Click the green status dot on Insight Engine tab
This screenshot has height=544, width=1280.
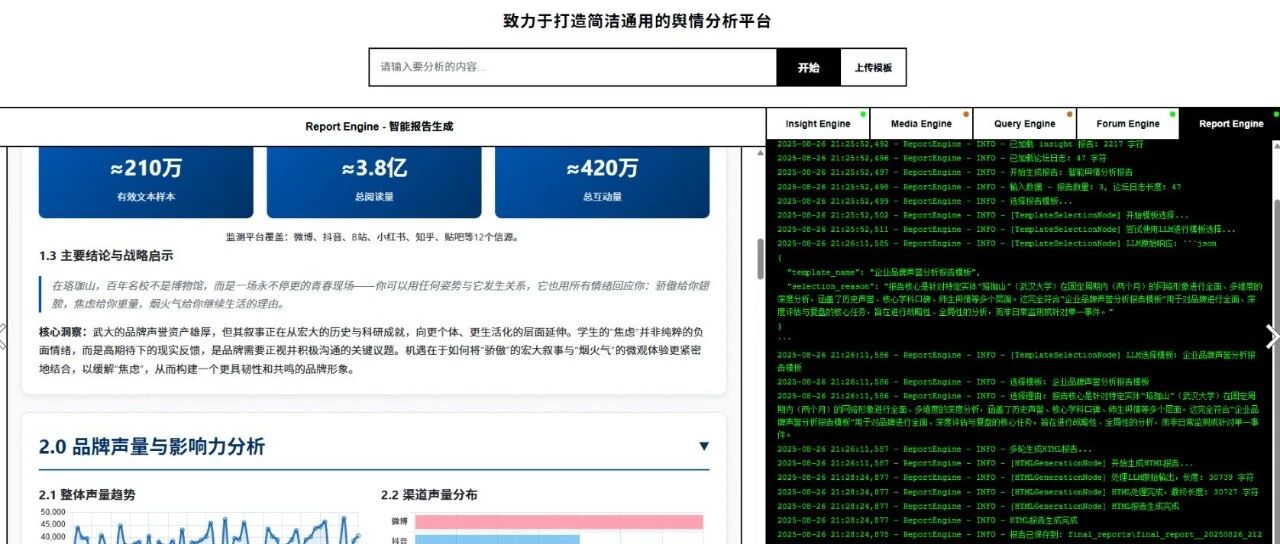tap(862, 114)
